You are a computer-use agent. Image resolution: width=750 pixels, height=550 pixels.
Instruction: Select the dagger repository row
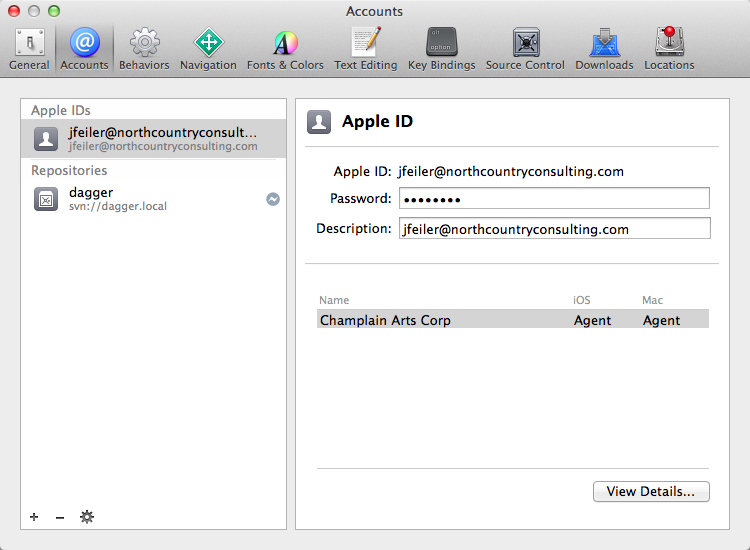coord(154,199)
